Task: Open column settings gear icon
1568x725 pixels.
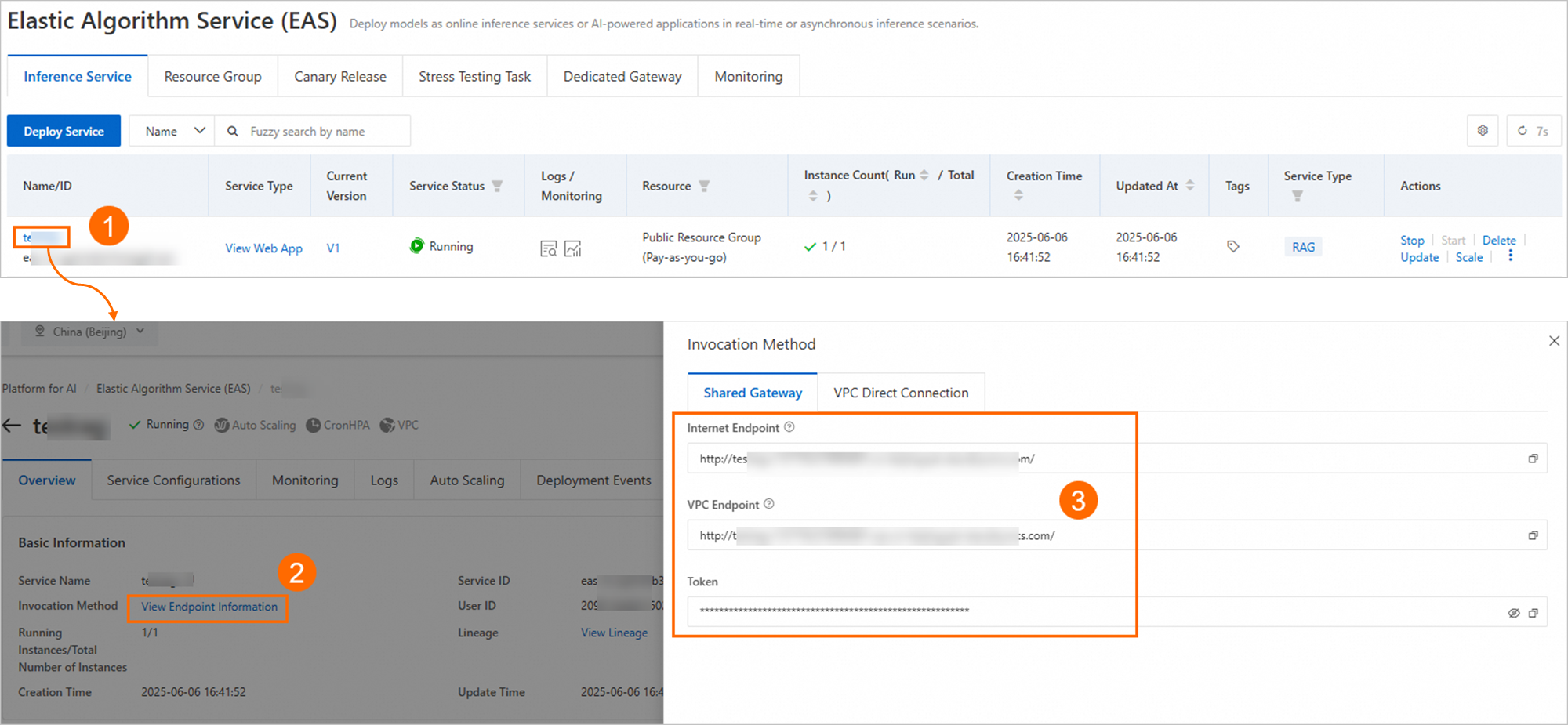Action: [x=1483, y=131]
